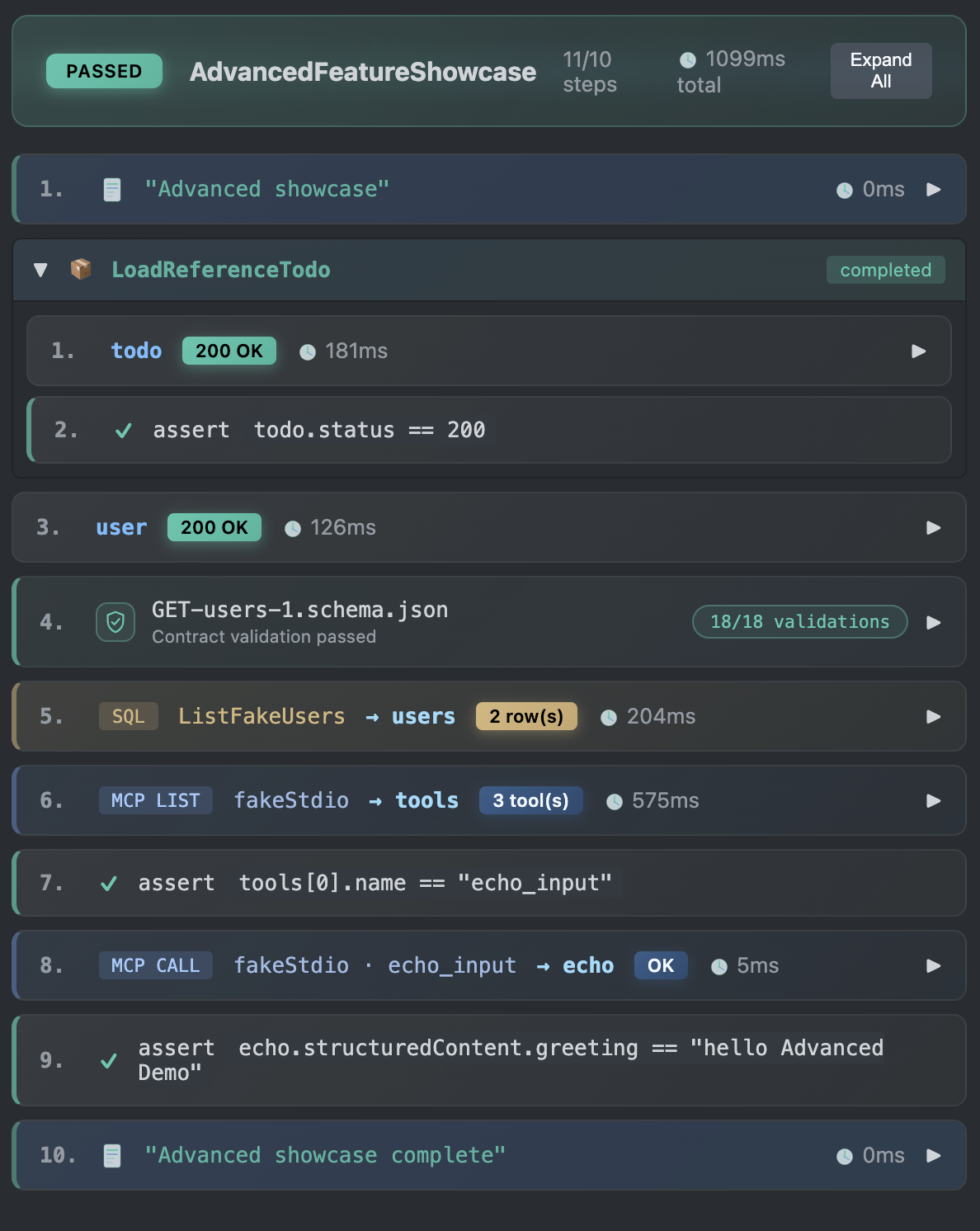Click the clock icon in the "Advanced showcase complete" step 10 row
The image size is (980, 1231).
point(845,1157)
